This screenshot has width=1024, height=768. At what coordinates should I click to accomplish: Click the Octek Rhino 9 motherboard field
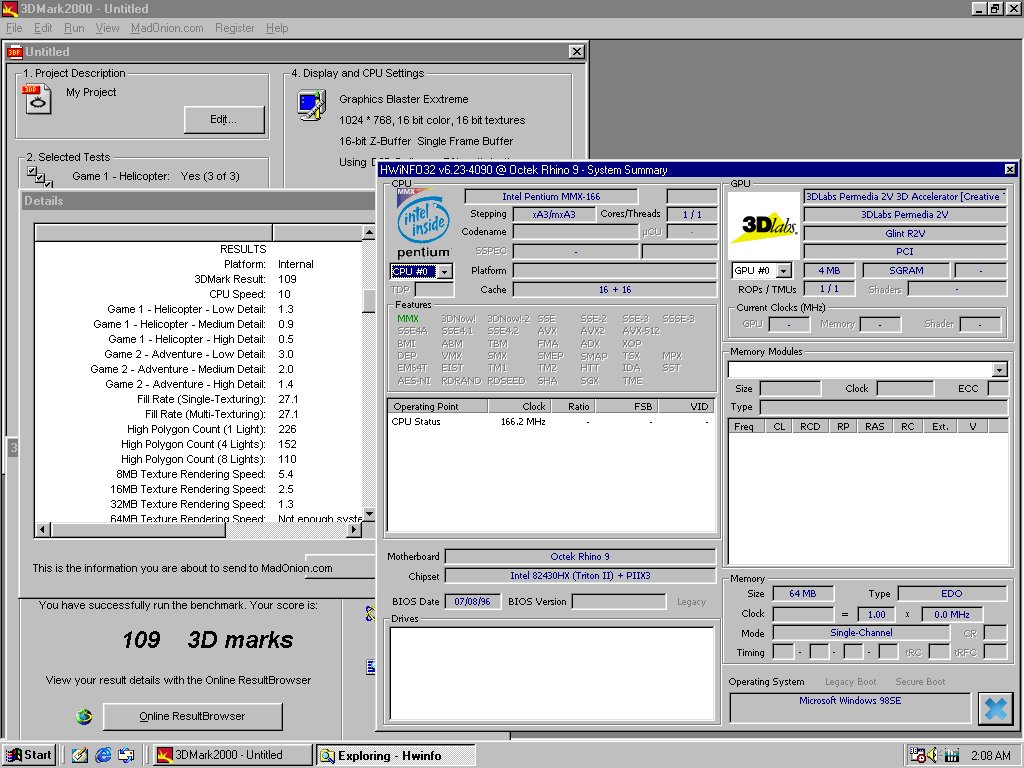[x=580, y=556]
